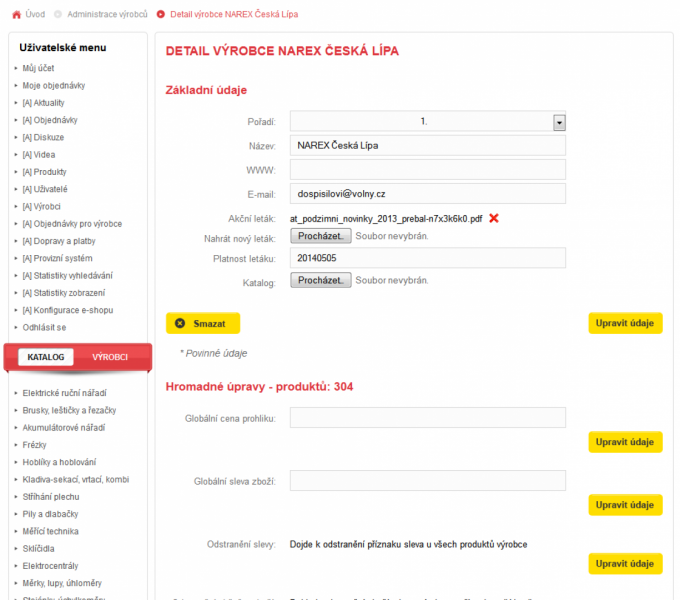The height and width of the screenshot is (600, 680).
Task: Open Elektrické ruční nářadí category
Action: click(65, 393)
